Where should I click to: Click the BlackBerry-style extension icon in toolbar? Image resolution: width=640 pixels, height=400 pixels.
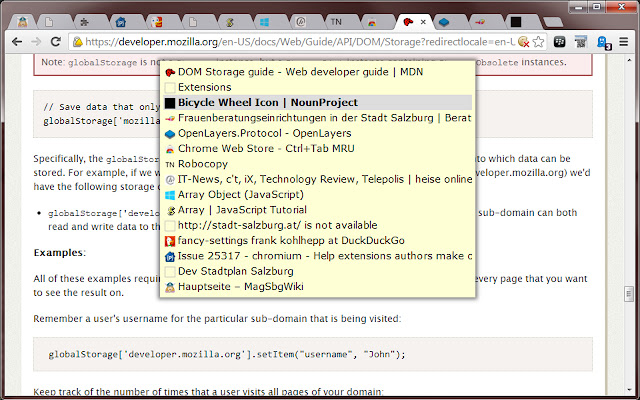pyautogui.click(x=560, y=42)
